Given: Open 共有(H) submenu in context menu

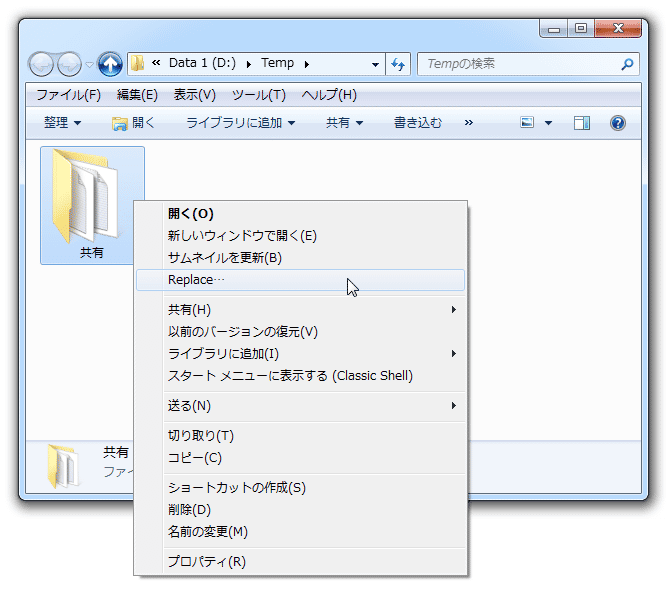Looking at the screenshot, I should (300, 310).
